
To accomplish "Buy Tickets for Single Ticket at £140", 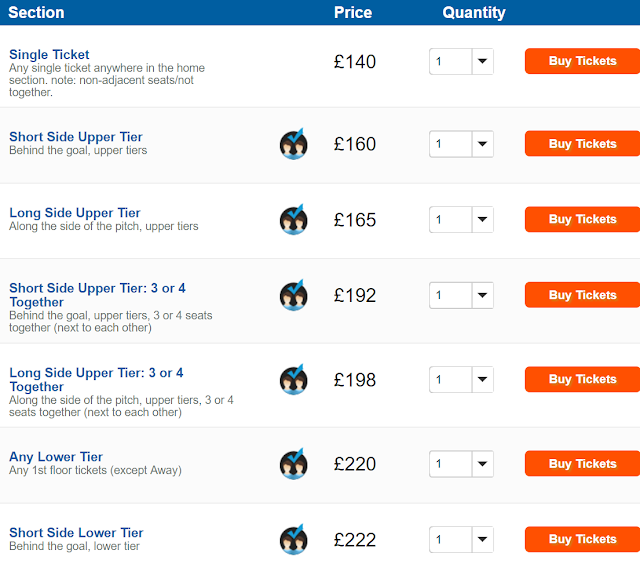I will click(x=582, y=61).
